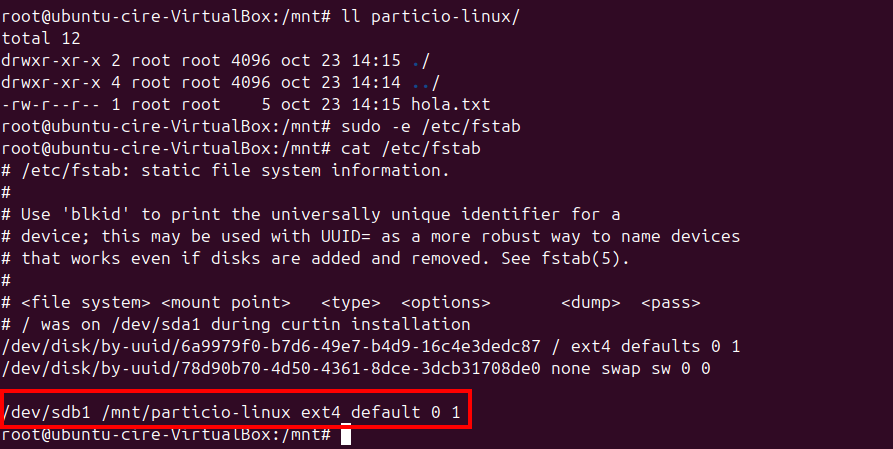Screen dimensions: 893x449
Task: Click the UUID path beginning with 78d90b70
Action: [x=271, y=368]
